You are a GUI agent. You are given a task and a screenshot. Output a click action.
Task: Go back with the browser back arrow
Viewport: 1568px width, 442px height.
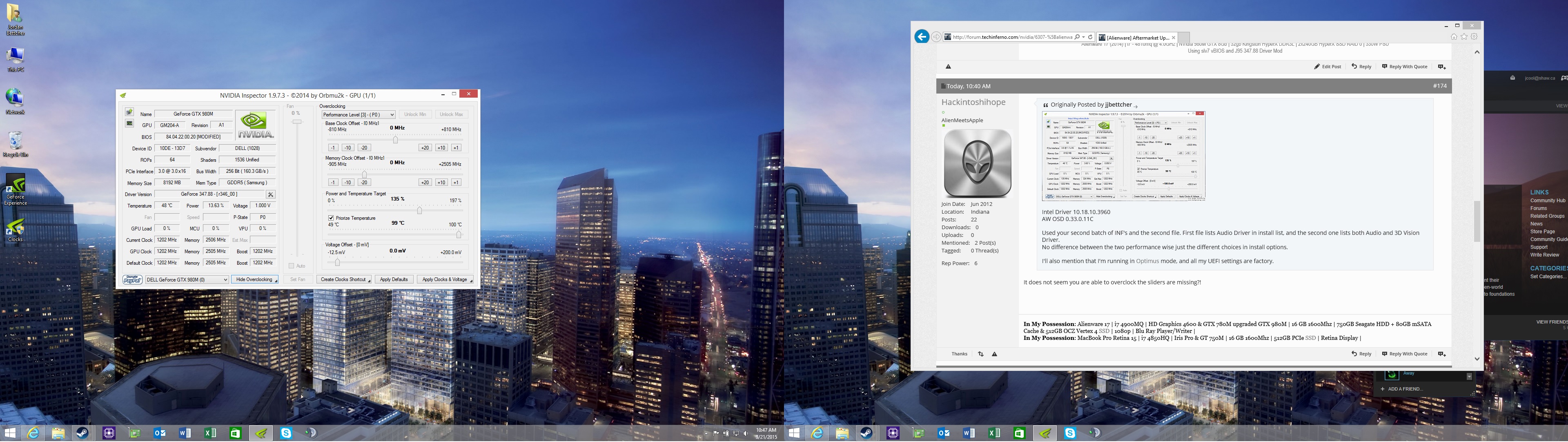click(922, 37)
